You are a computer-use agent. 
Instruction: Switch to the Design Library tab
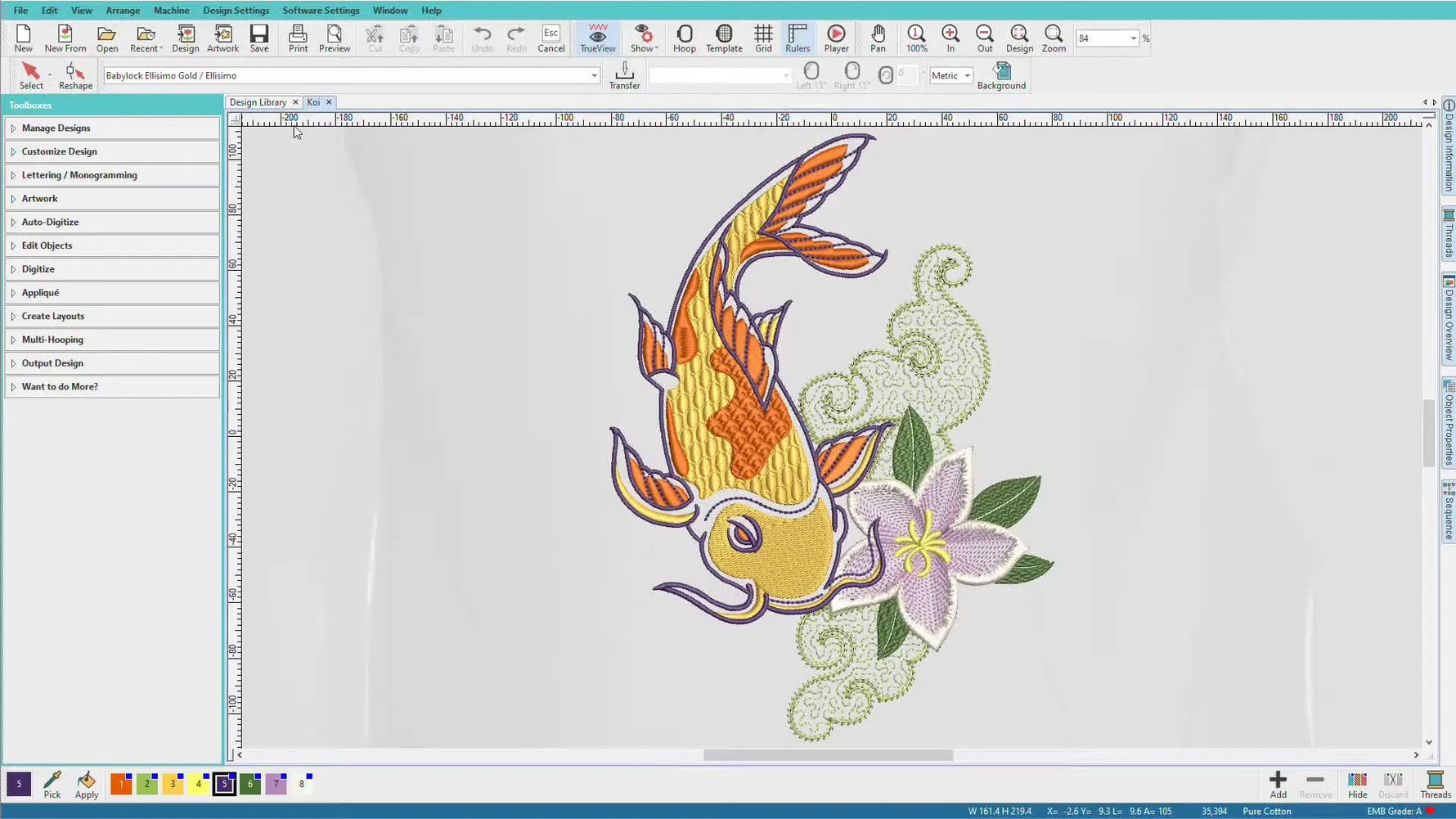click(x=258, y=102)
